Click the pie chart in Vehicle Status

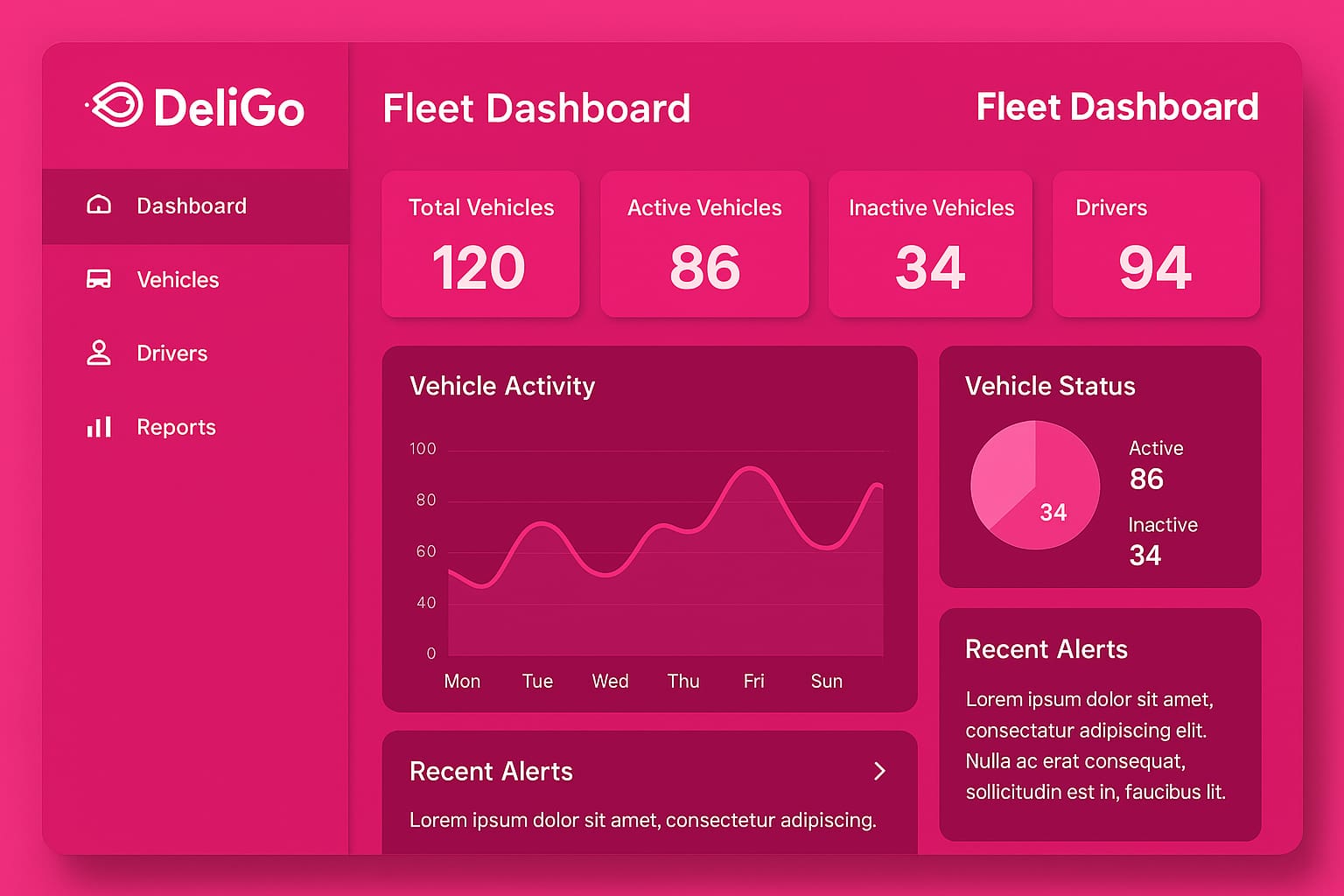(1035, 486)
